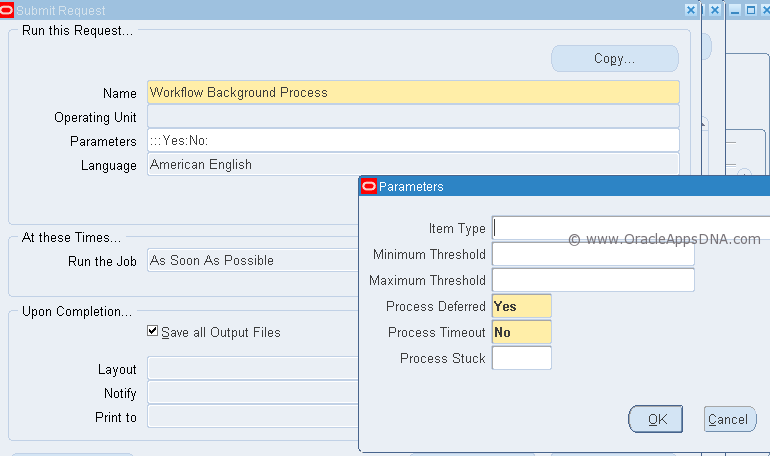This screenshot has width=770, height=456.
Task: Click the Parameters field with :::Yes:No:
Action: [x=413, y=141]
